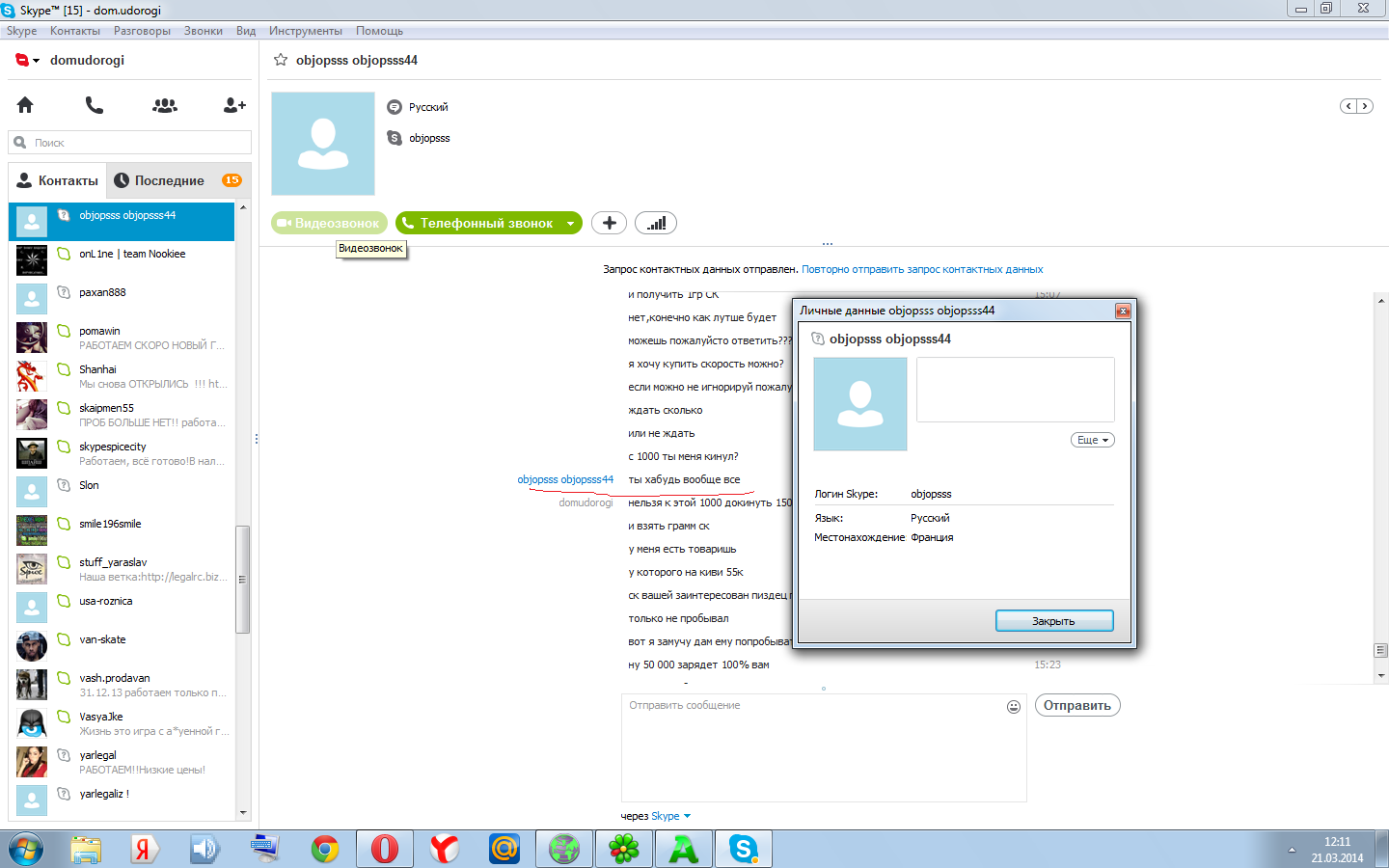The height and width of the screenshot is (868, 1389).
Task: Click the Поиск search field
Action: 130,143
